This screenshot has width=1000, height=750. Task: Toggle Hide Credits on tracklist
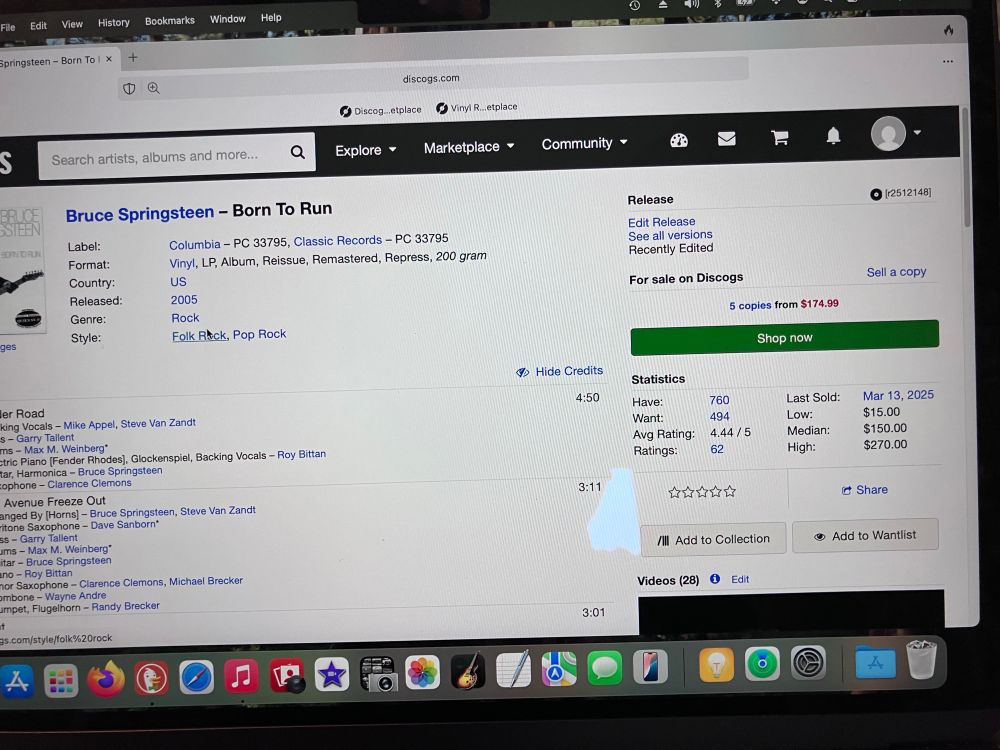tap(559, 371)
